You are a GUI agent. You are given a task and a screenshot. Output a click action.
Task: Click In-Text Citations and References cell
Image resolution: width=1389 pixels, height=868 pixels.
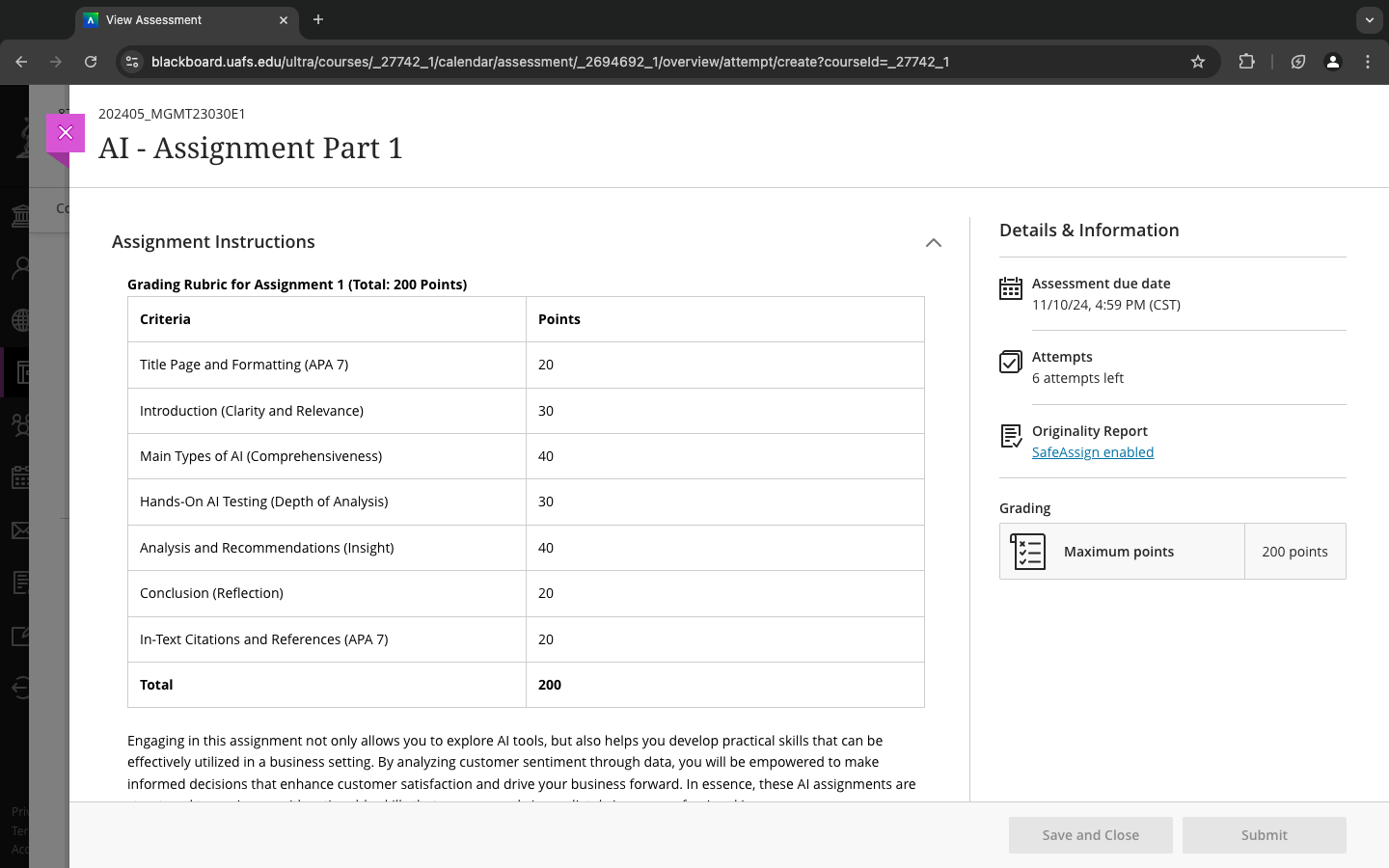click(x=327, y=639)
